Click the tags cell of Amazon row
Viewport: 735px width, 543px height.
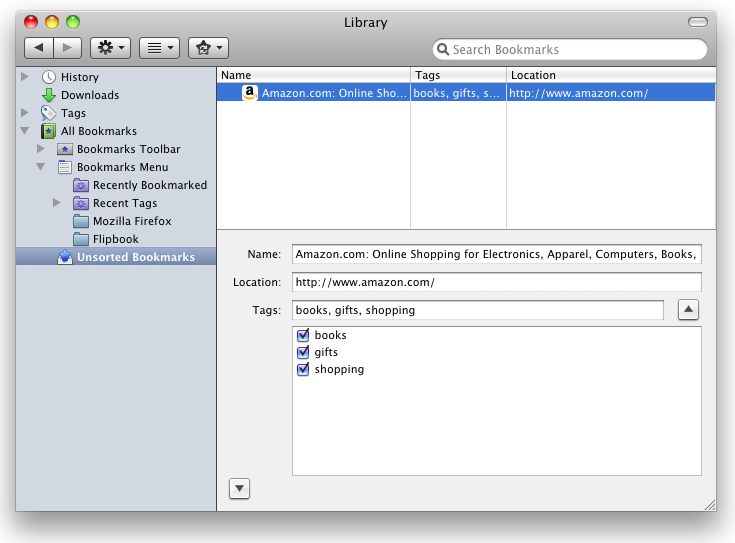pos(457,93)
